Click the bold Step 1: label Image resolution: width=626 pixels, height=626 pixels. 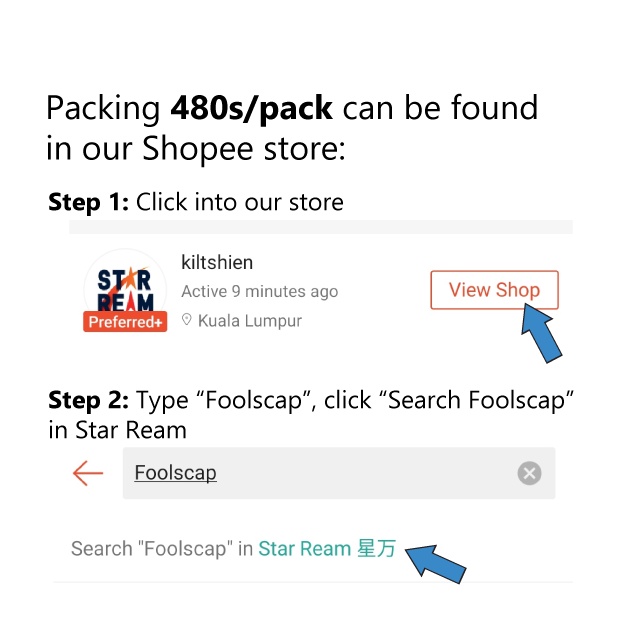(88, 202)
